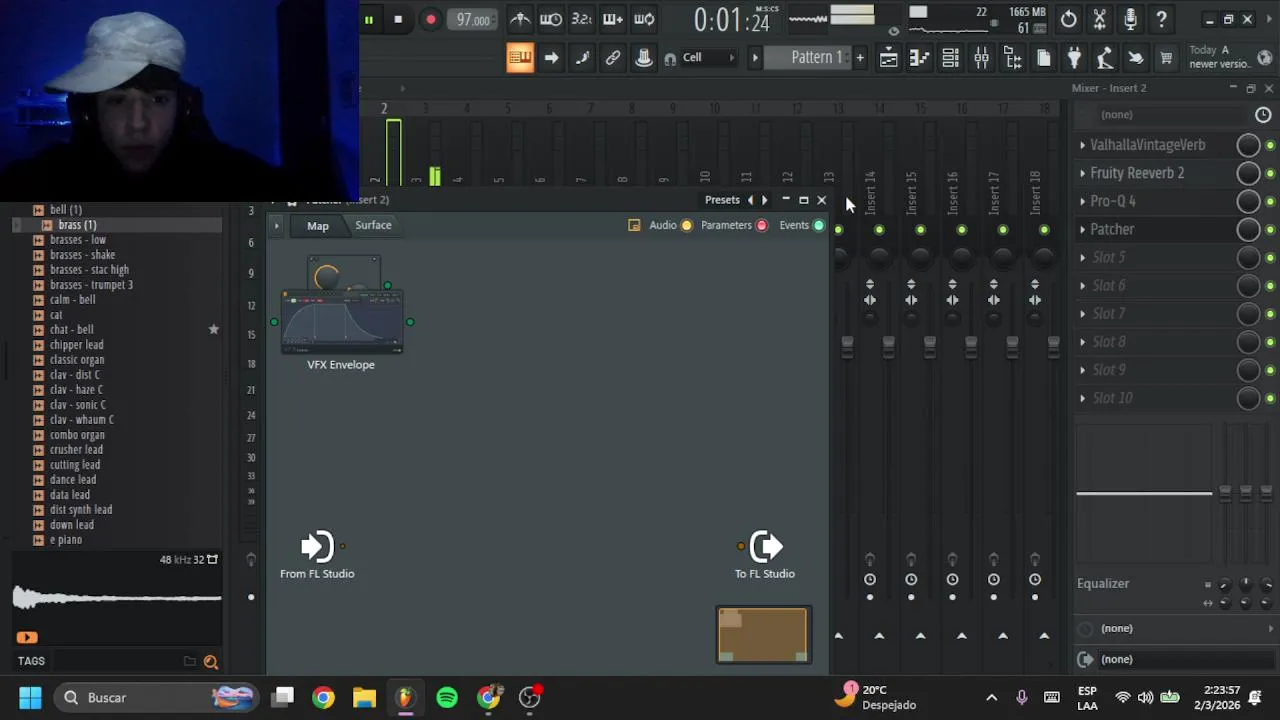The image size is (1280, 720).
Task: Mute Insert 18 track via its green light
Action: pyautogui.click(x=1044, y=230)
